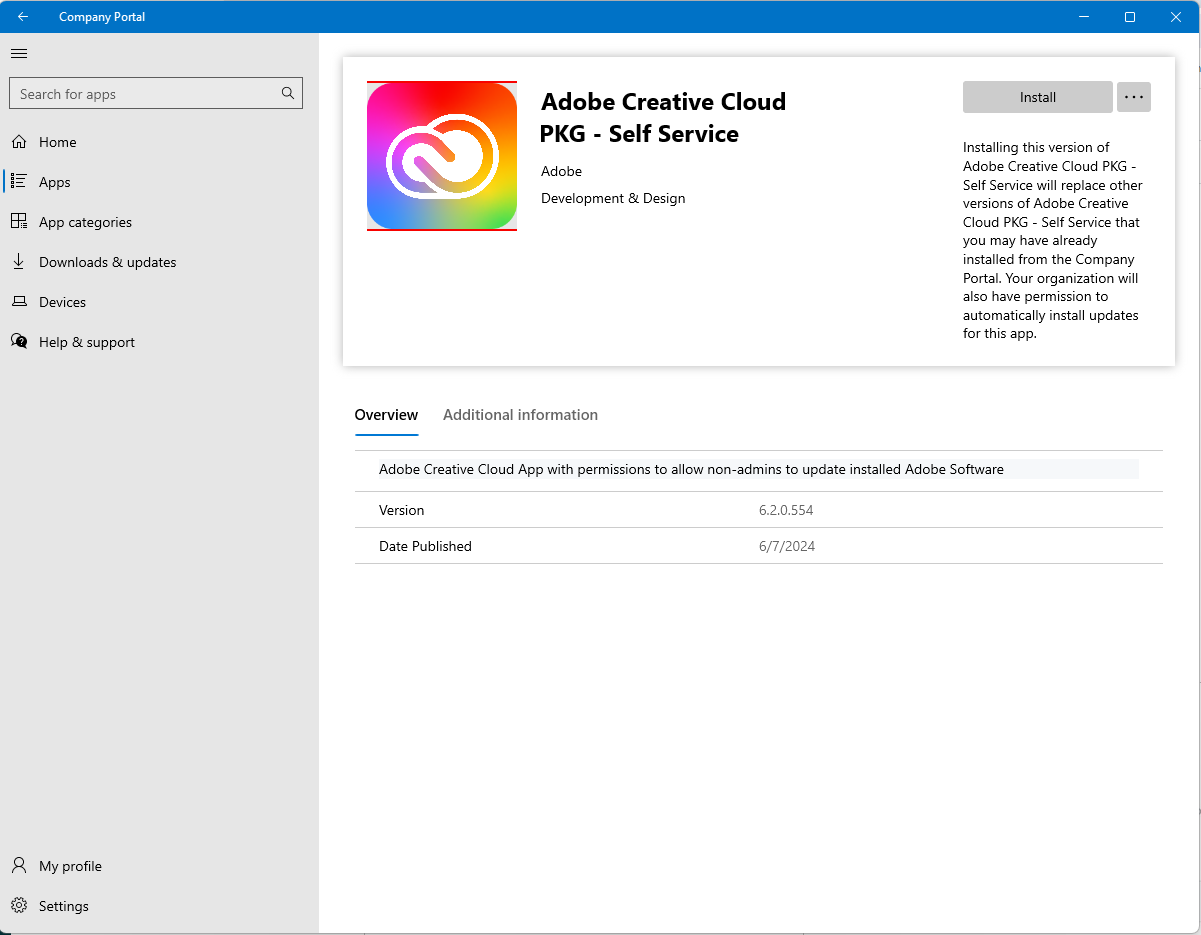This screenshot has width=1201, height=935.
Task: Close the Company Portal window
Action: (x=1176, y=17)
